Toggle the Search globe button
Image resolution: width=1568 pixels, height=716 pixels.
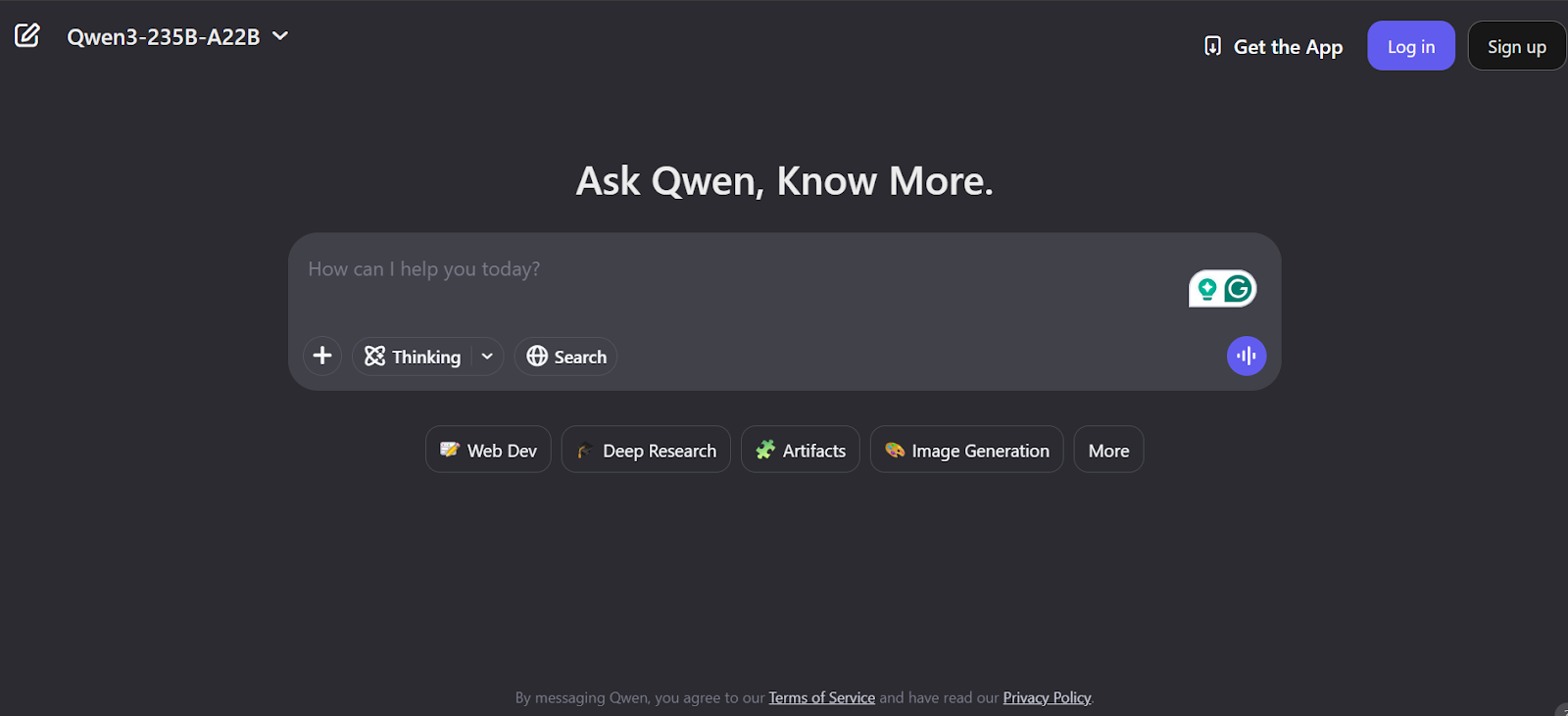tap(565, 357)
